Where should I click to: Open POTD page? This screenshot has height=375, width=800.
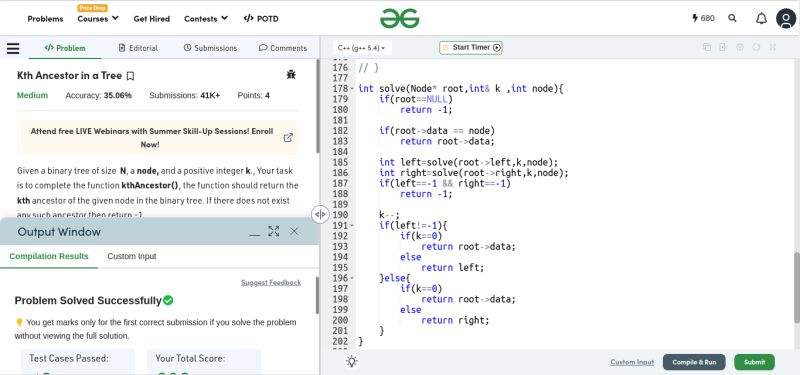tap(261, 18)
